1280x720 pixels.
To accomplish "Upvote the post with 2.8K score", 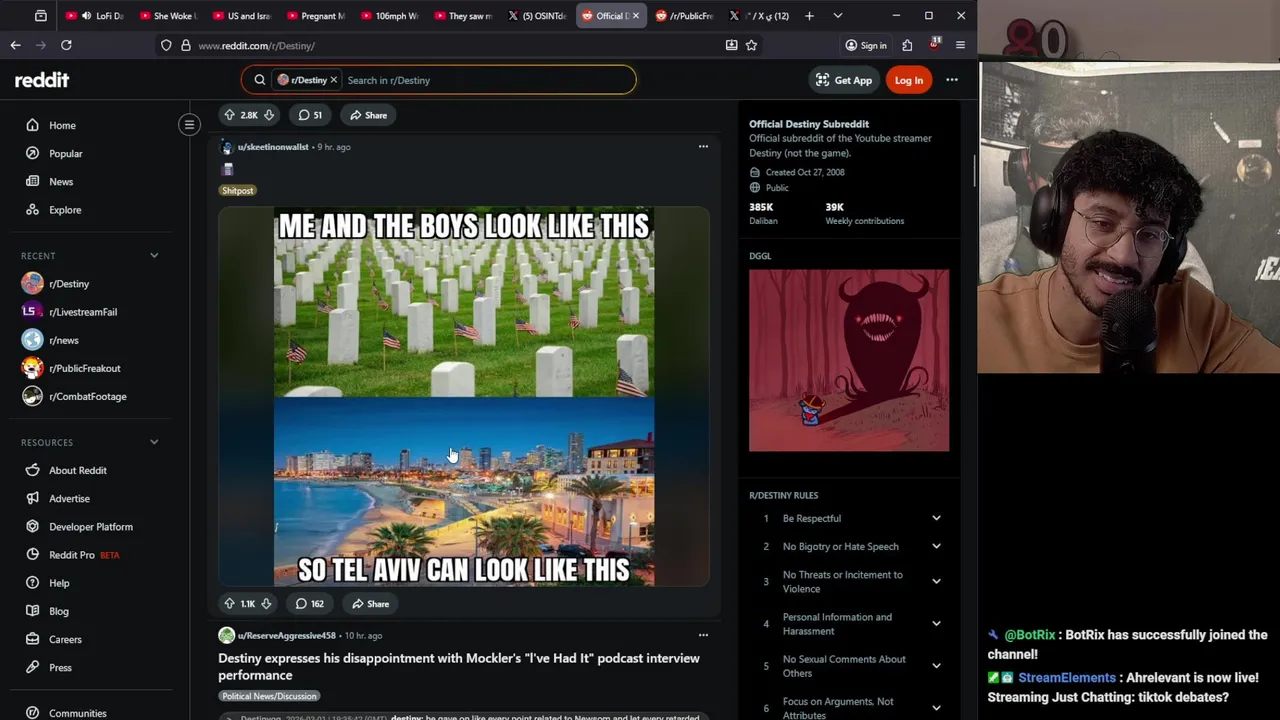I will 229,115.
